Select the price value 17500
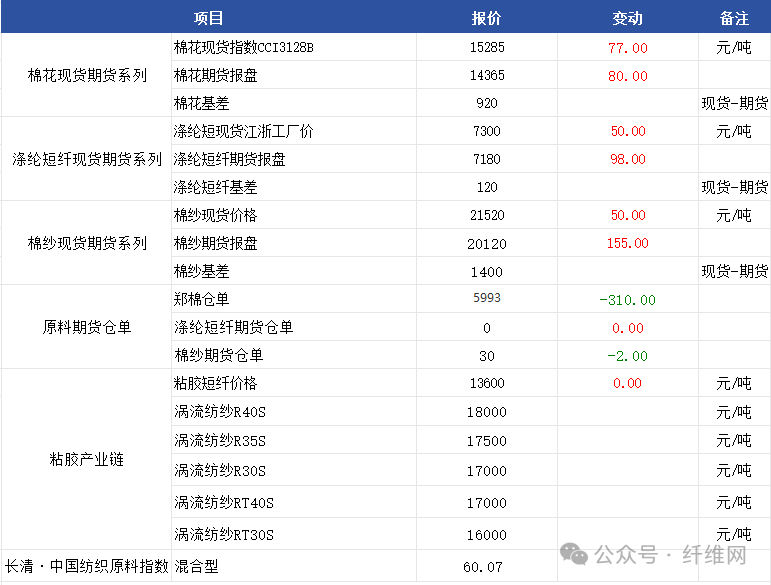771x585 pixels. point(487,441)
